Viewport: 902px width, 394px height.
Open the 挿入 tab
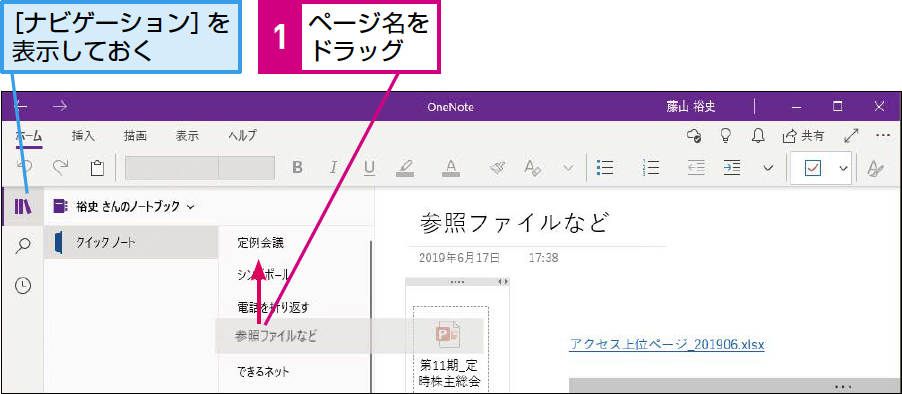pos(83,136)
